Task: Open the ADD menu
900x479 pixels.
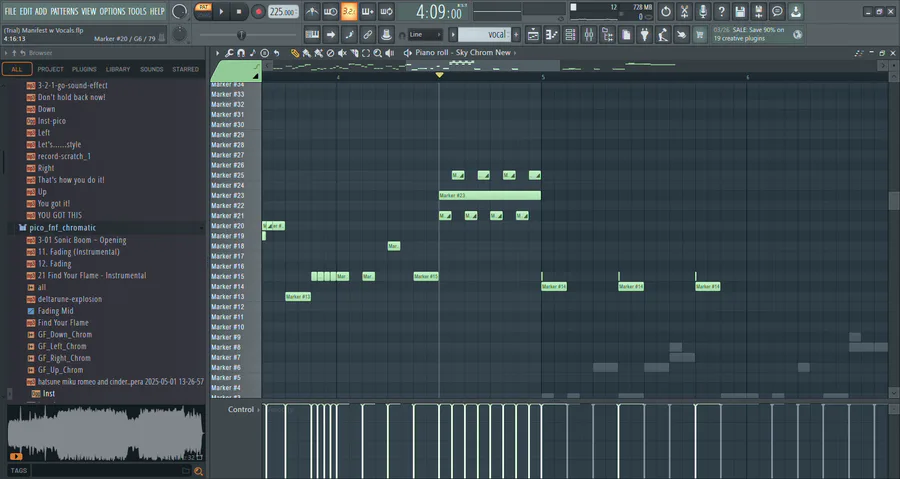Action: point(41,11)
